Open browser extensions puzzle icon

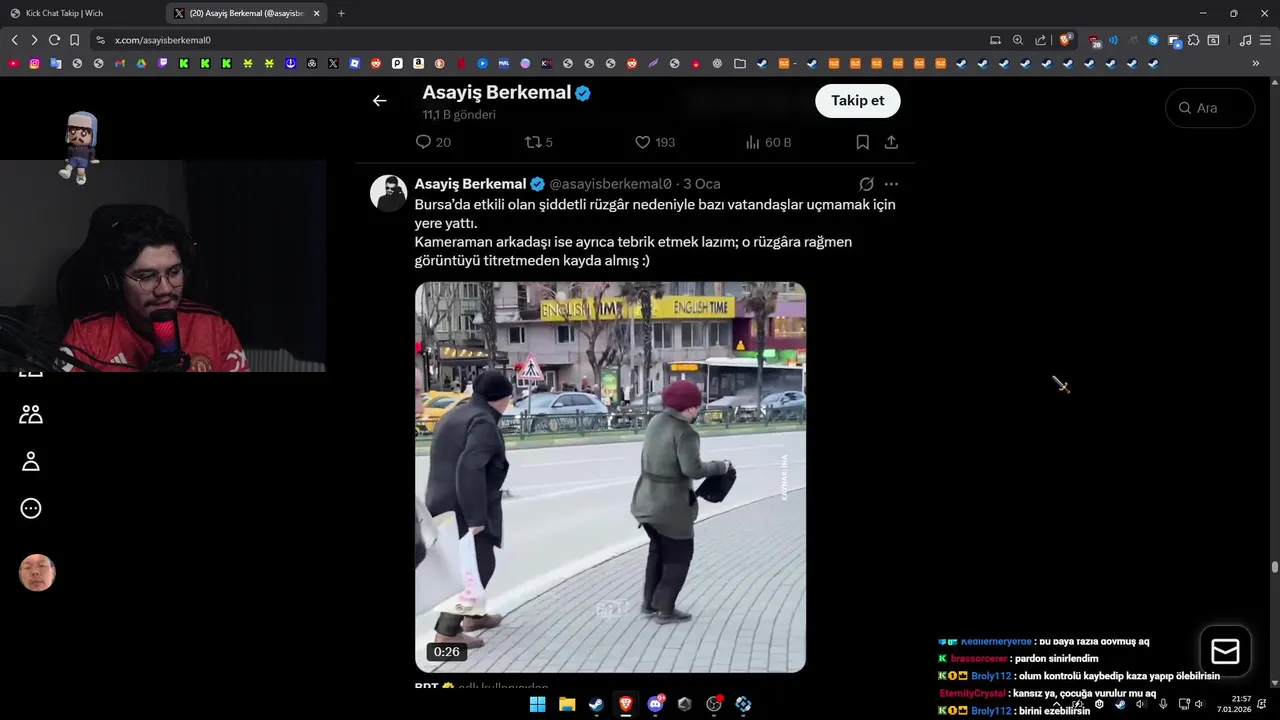pos(1193,40)
